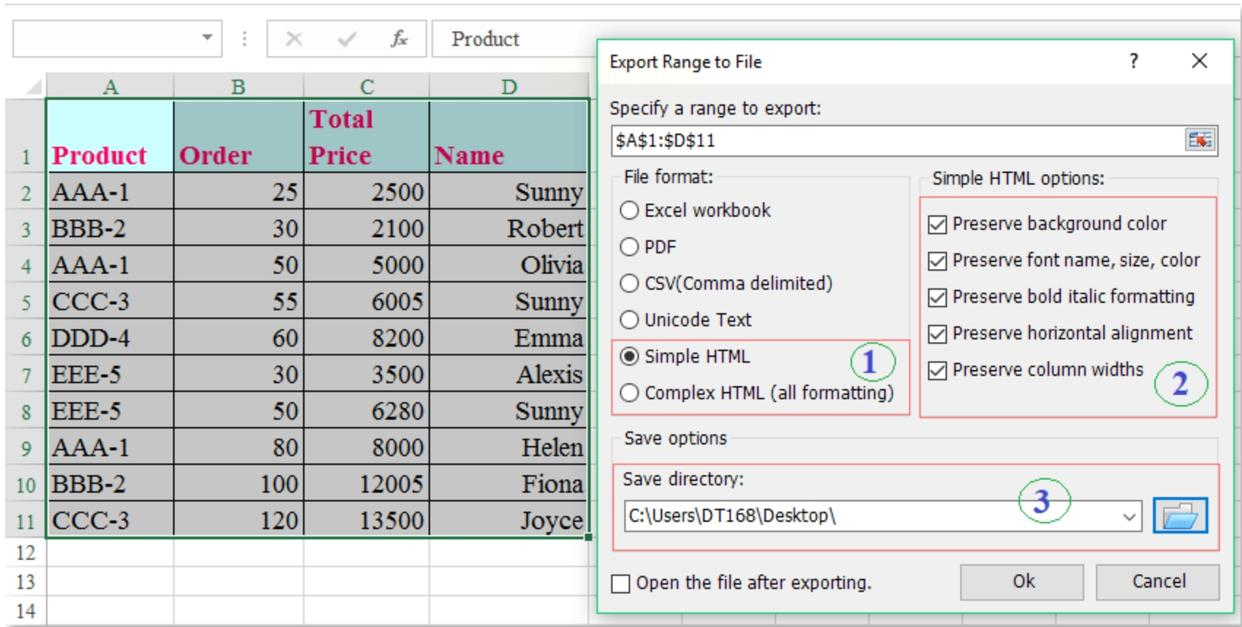
Task: Click cell with value 6005
Action: (366, 301)
